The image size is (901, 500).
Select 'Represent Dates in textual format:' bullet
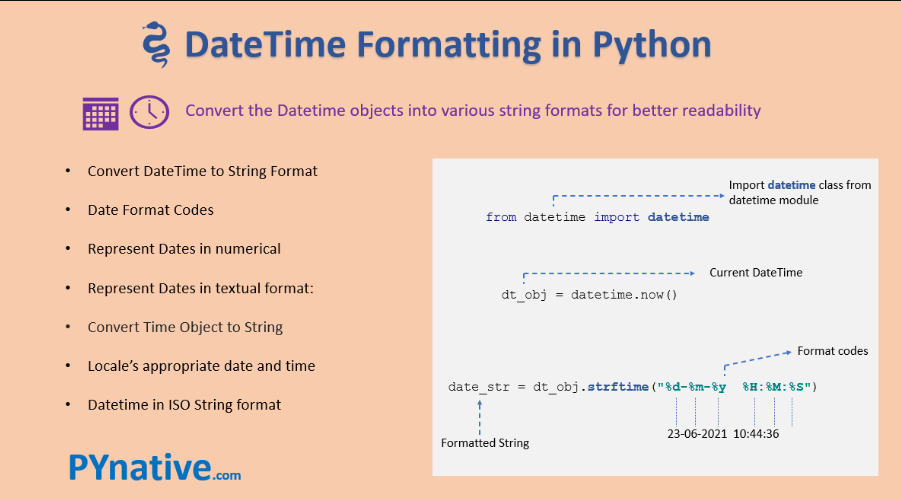coord(201,288)
